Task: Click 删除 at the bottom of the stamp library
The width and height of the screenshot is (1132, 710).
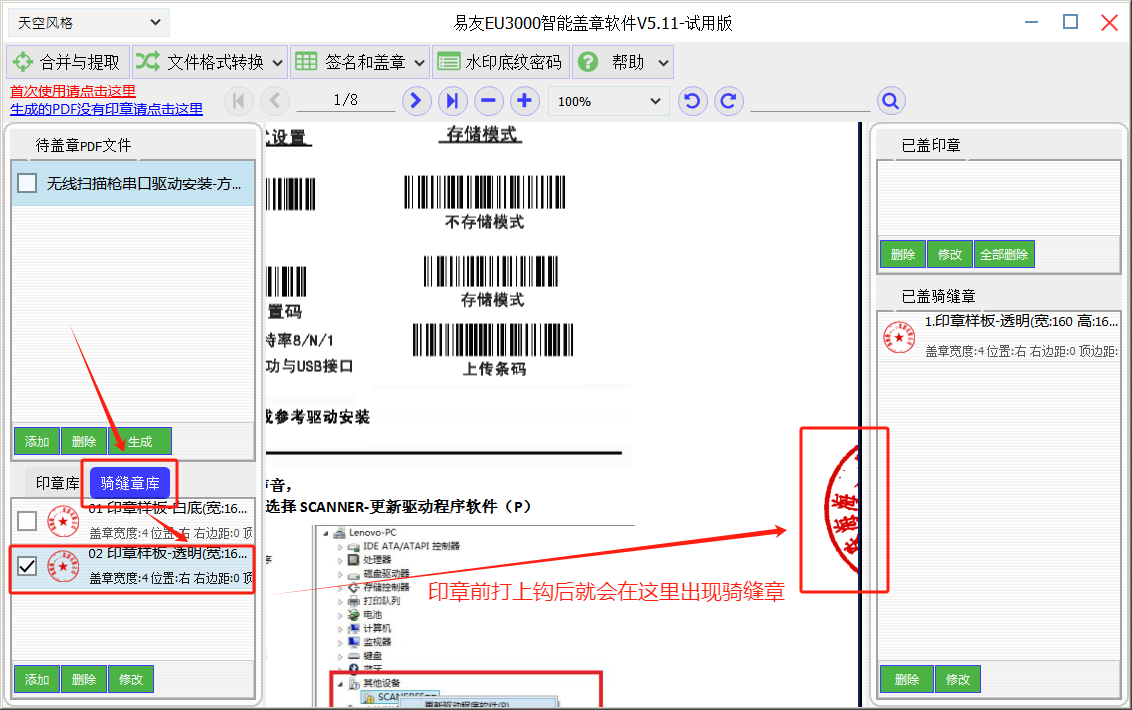Action: pos(84,680)
